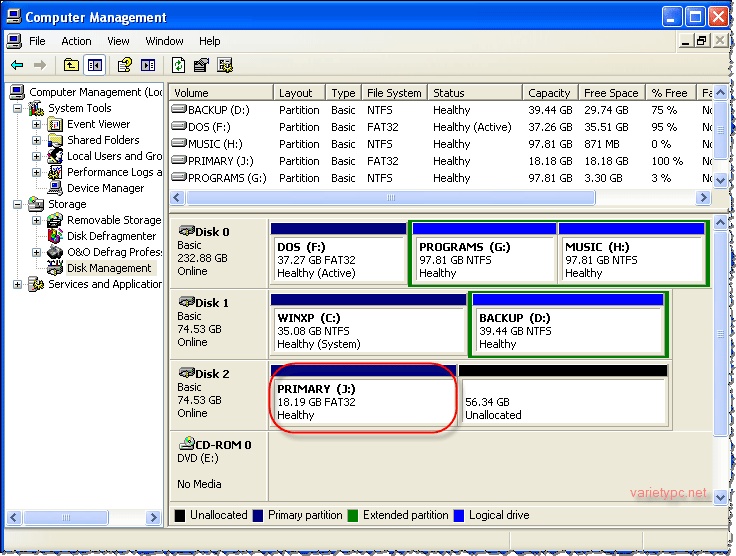Expand the Local Users and Groups node
The width and height of the screenshot is (736, 556).
click(x=36, y=156)
